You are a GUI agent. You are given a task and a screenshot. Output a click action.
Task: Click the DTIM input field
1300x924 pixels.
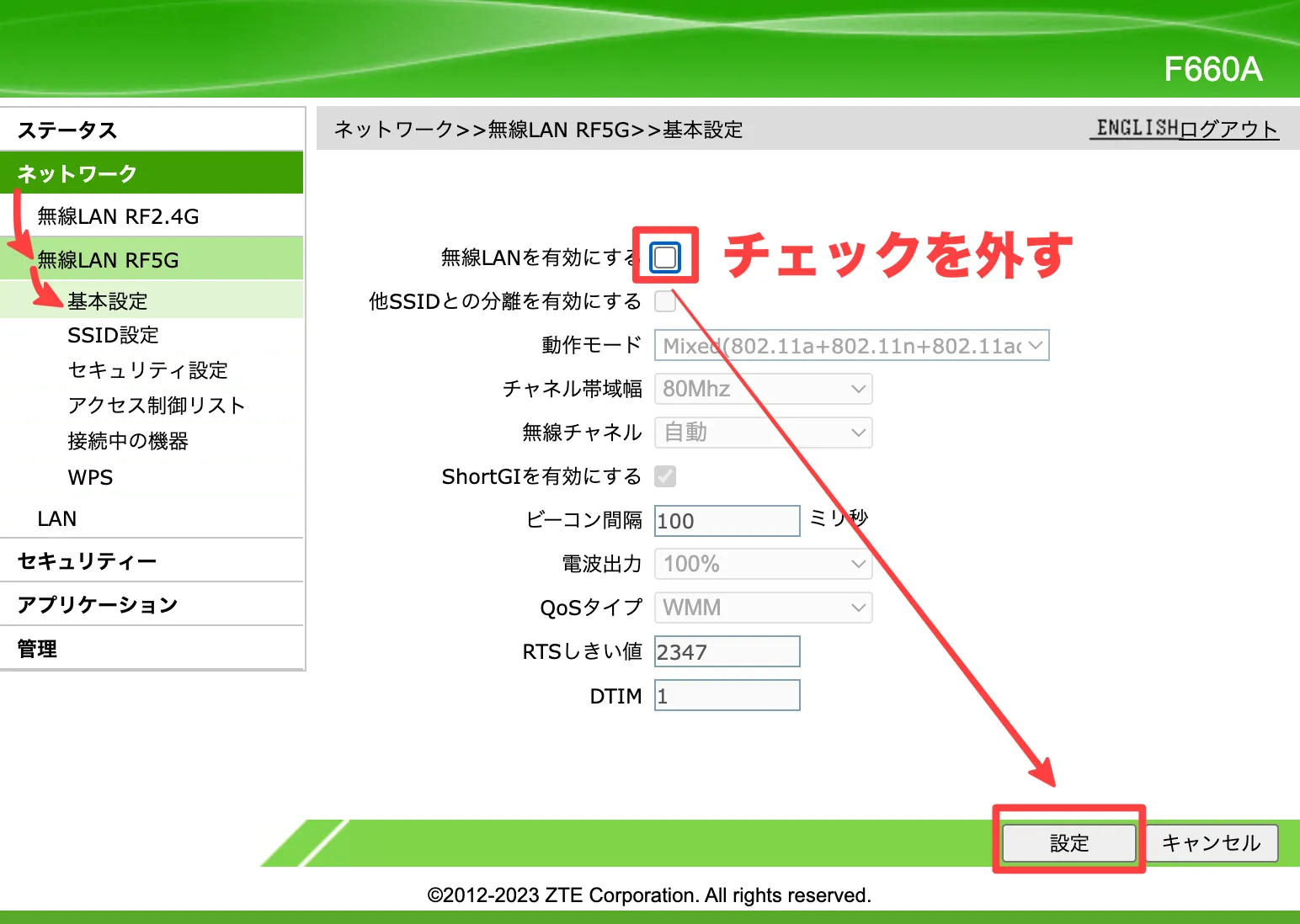[727, 695]
